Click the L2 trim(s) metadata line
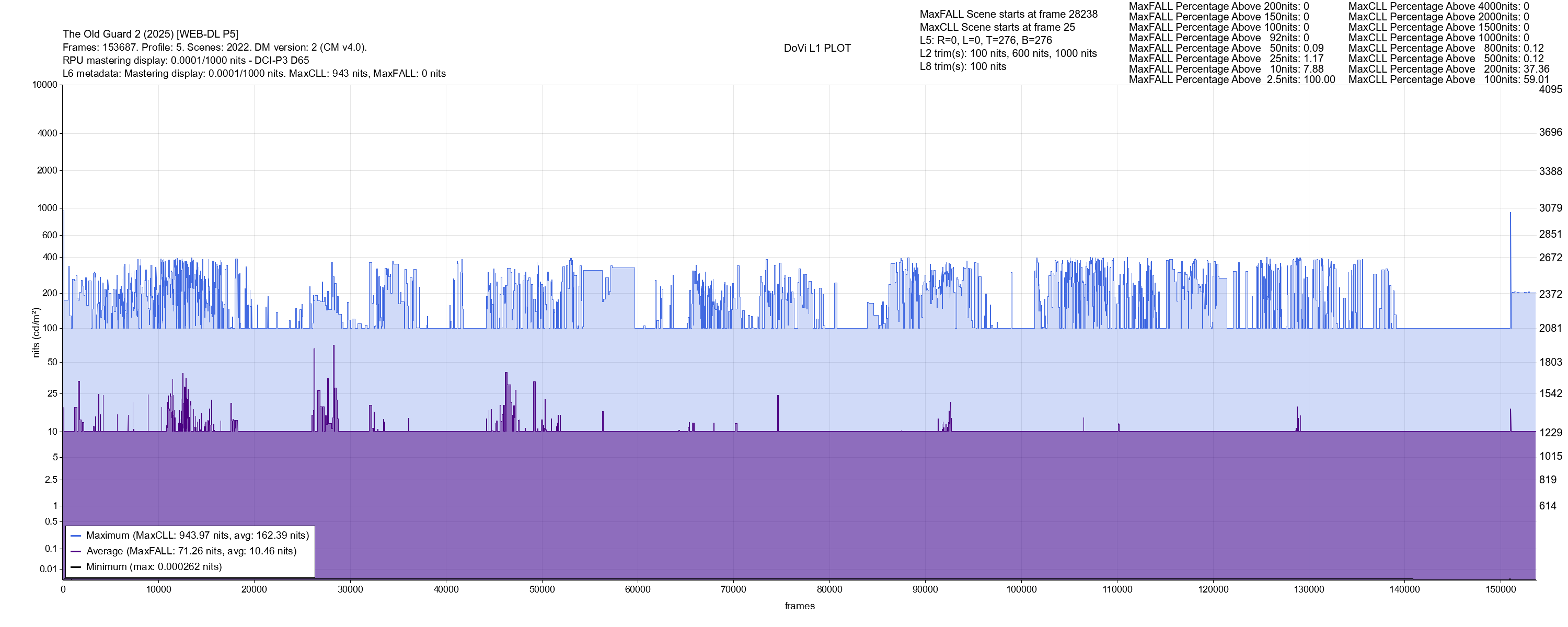1568x627 pixels. 1008,54
